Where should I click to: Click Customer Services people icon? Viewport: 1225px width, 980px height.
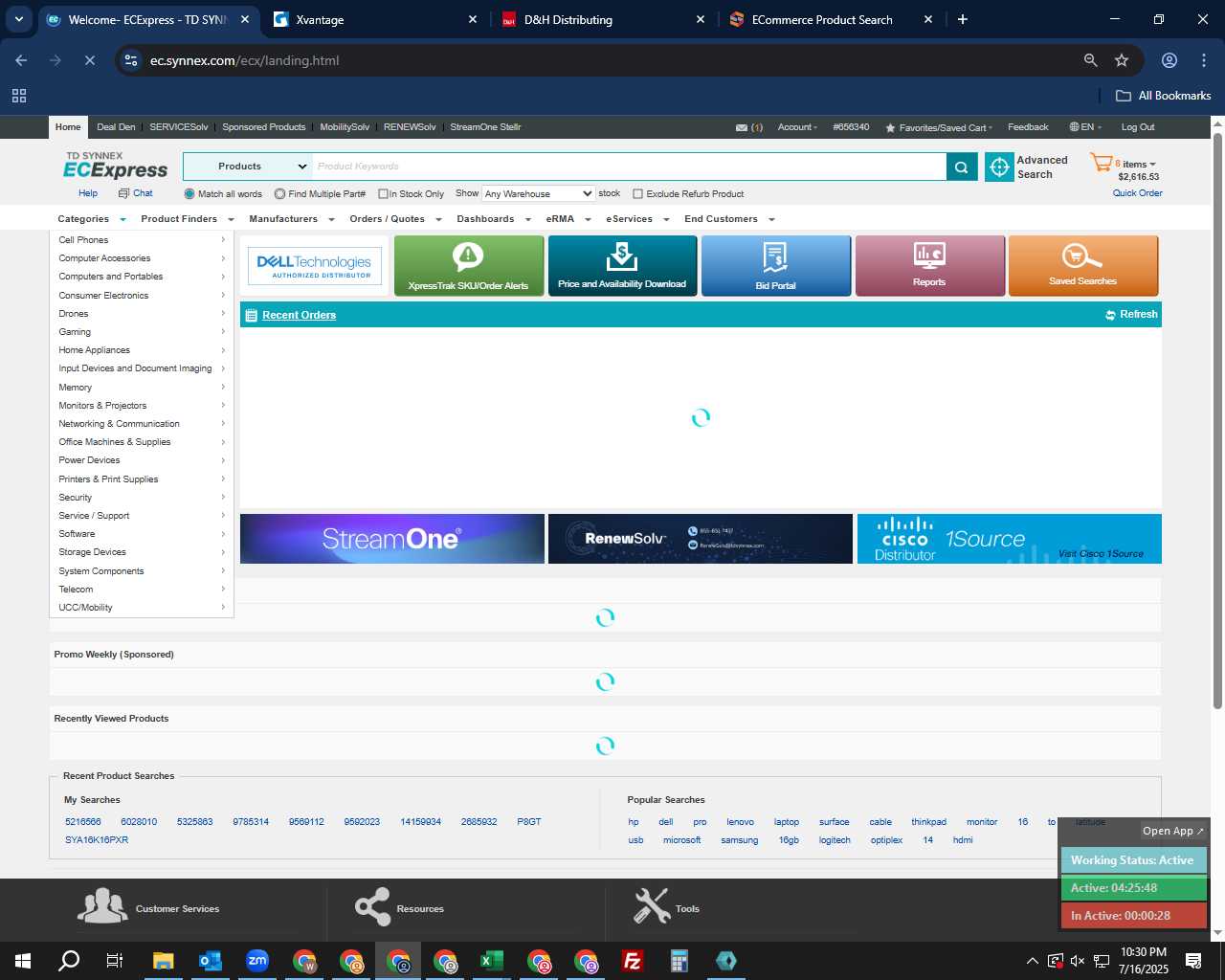102,906
